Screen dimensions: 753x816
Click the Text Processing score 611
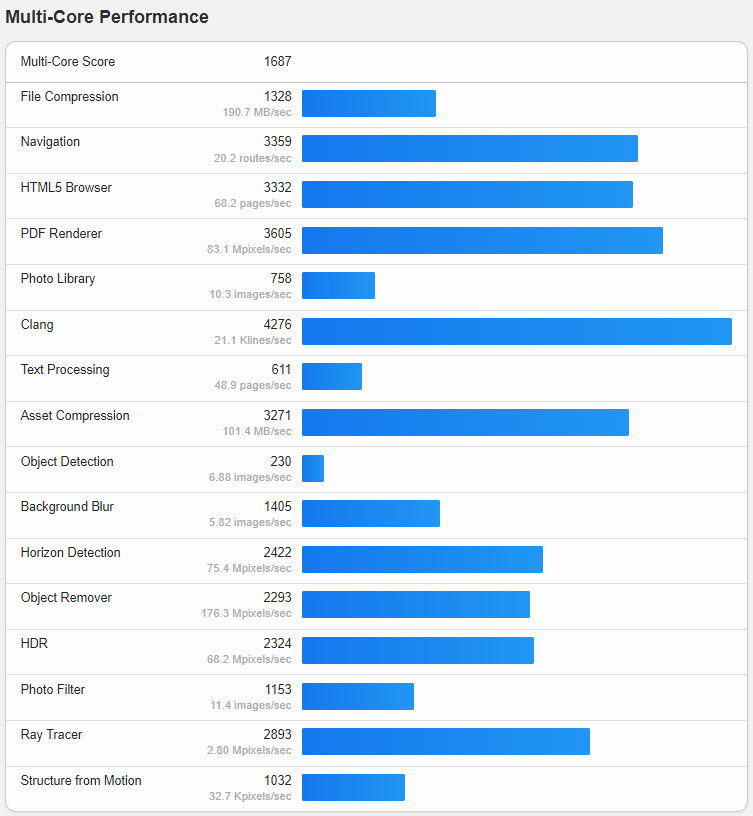tap(281, 369)
